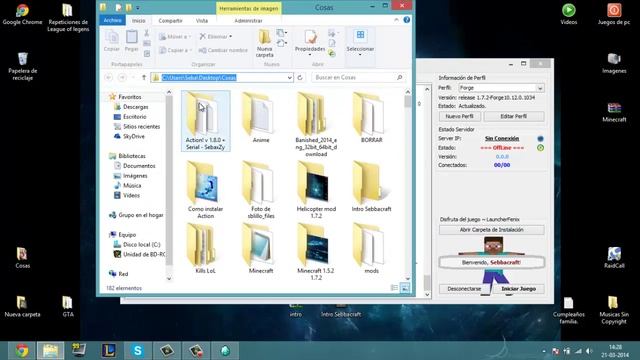Click the Iniciar Juego button
Screen dimensions: 640x360
(518, 289)
